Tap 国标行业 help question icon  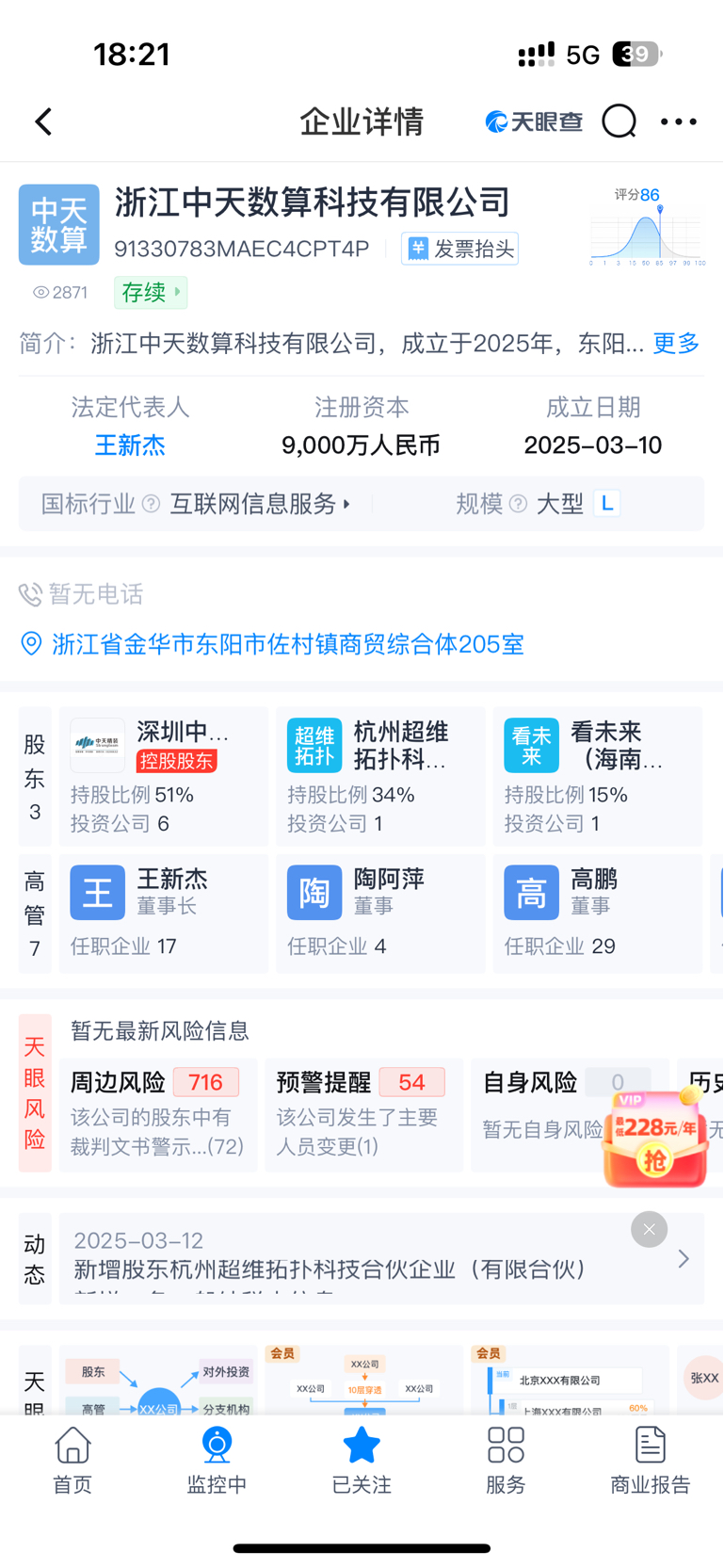click(x=151, y=504)
